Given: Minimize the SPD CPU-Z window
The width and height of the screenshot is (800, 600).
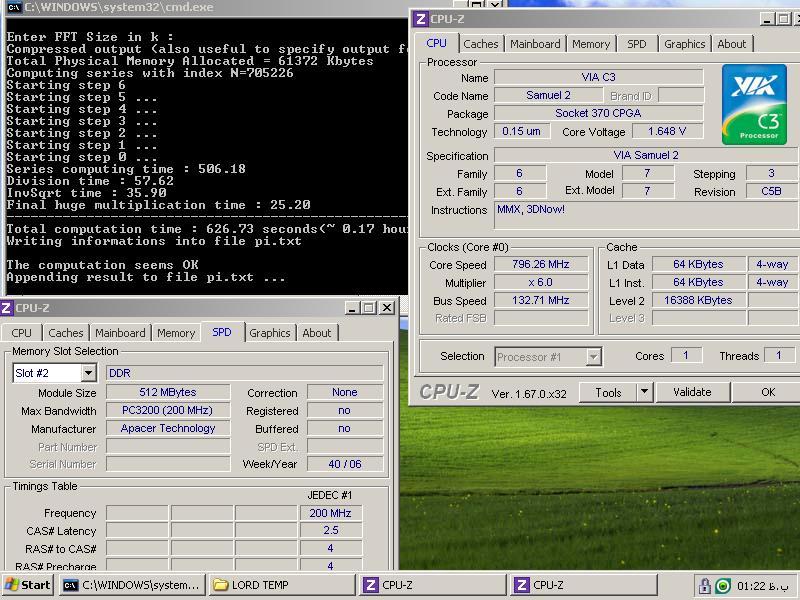Looking at the screenshot, I should (352, 308).
